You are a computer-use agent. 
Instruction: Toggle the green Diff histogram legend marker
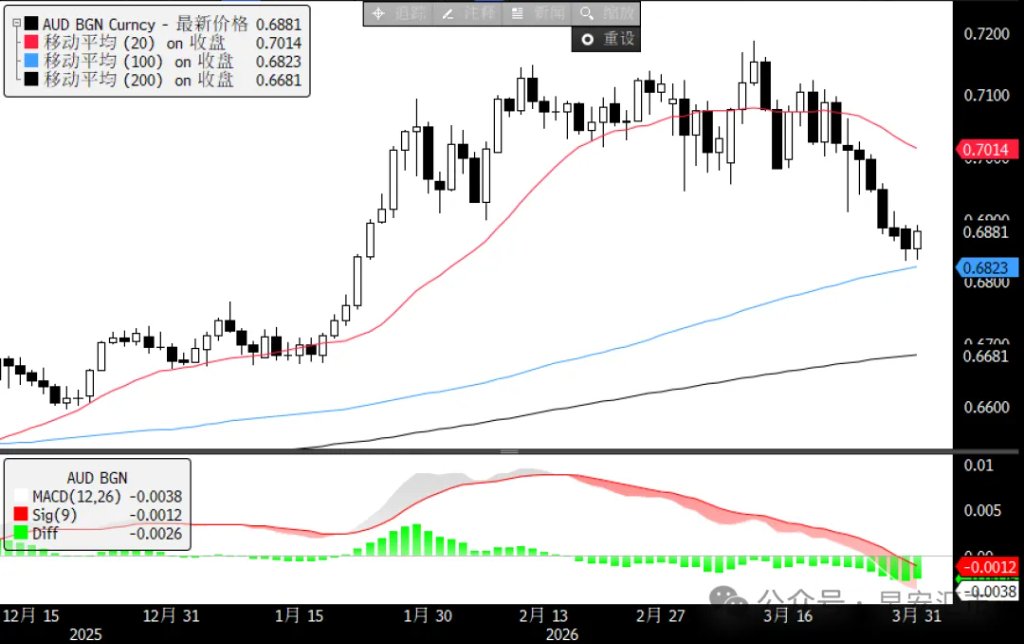(21, 533)
